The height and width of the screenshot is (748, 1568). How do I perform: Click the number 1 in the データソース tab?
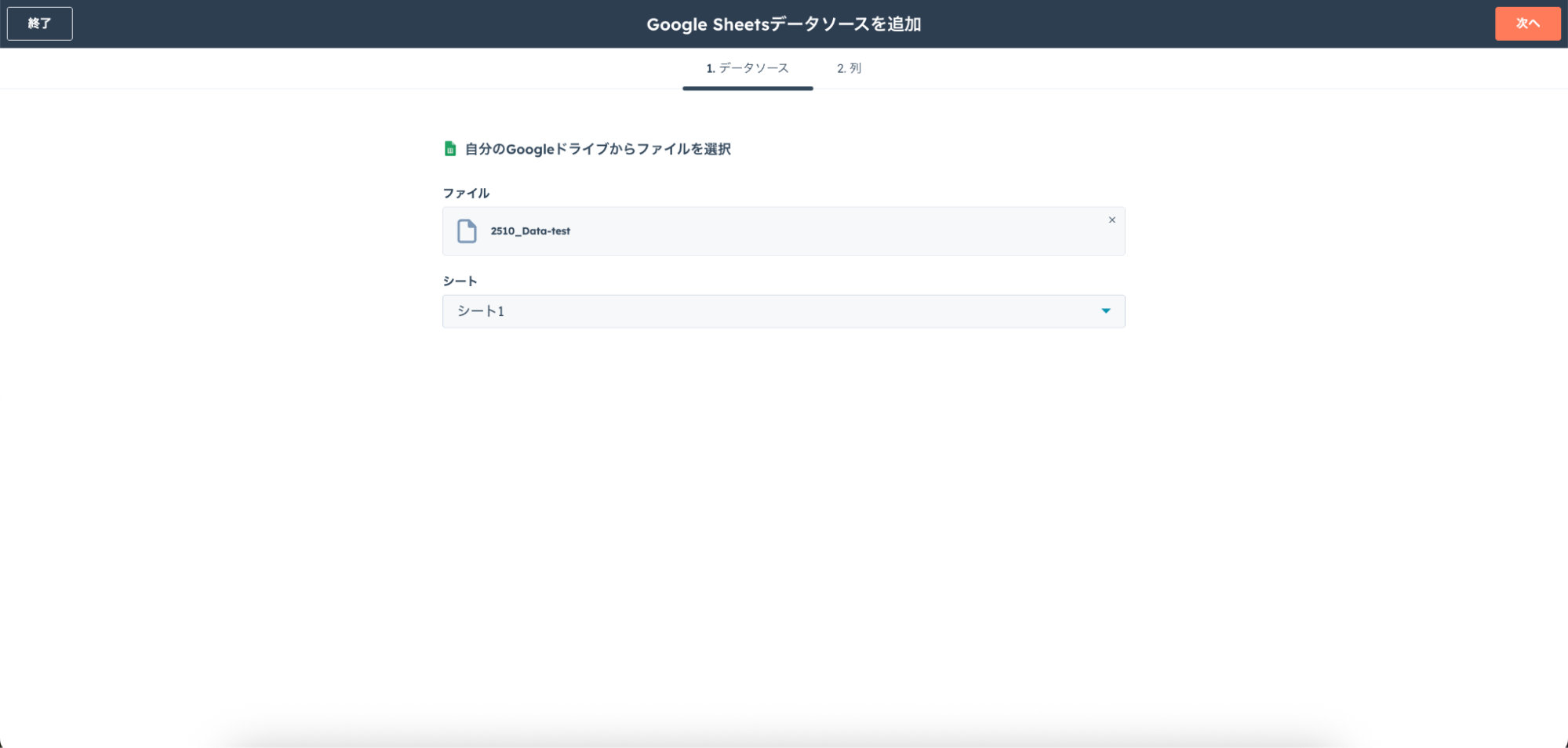709,68
